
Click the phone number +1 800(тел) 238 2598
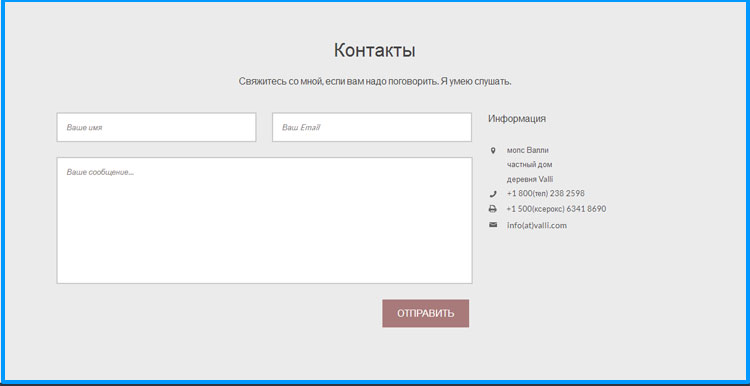(x=546, y=193)
